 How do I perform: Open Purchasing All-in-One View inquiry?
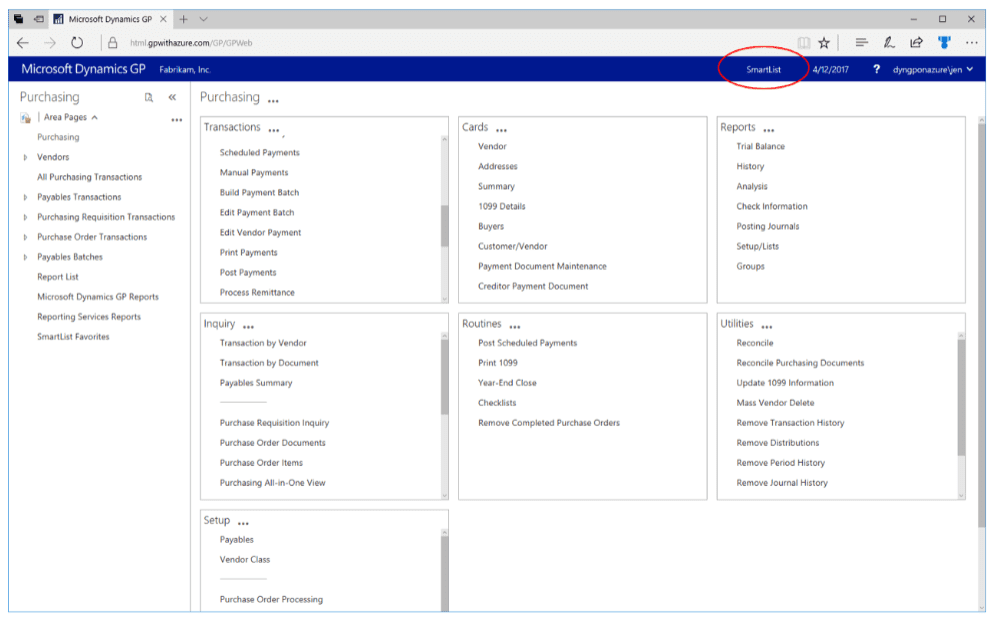(x=272, y=483)
